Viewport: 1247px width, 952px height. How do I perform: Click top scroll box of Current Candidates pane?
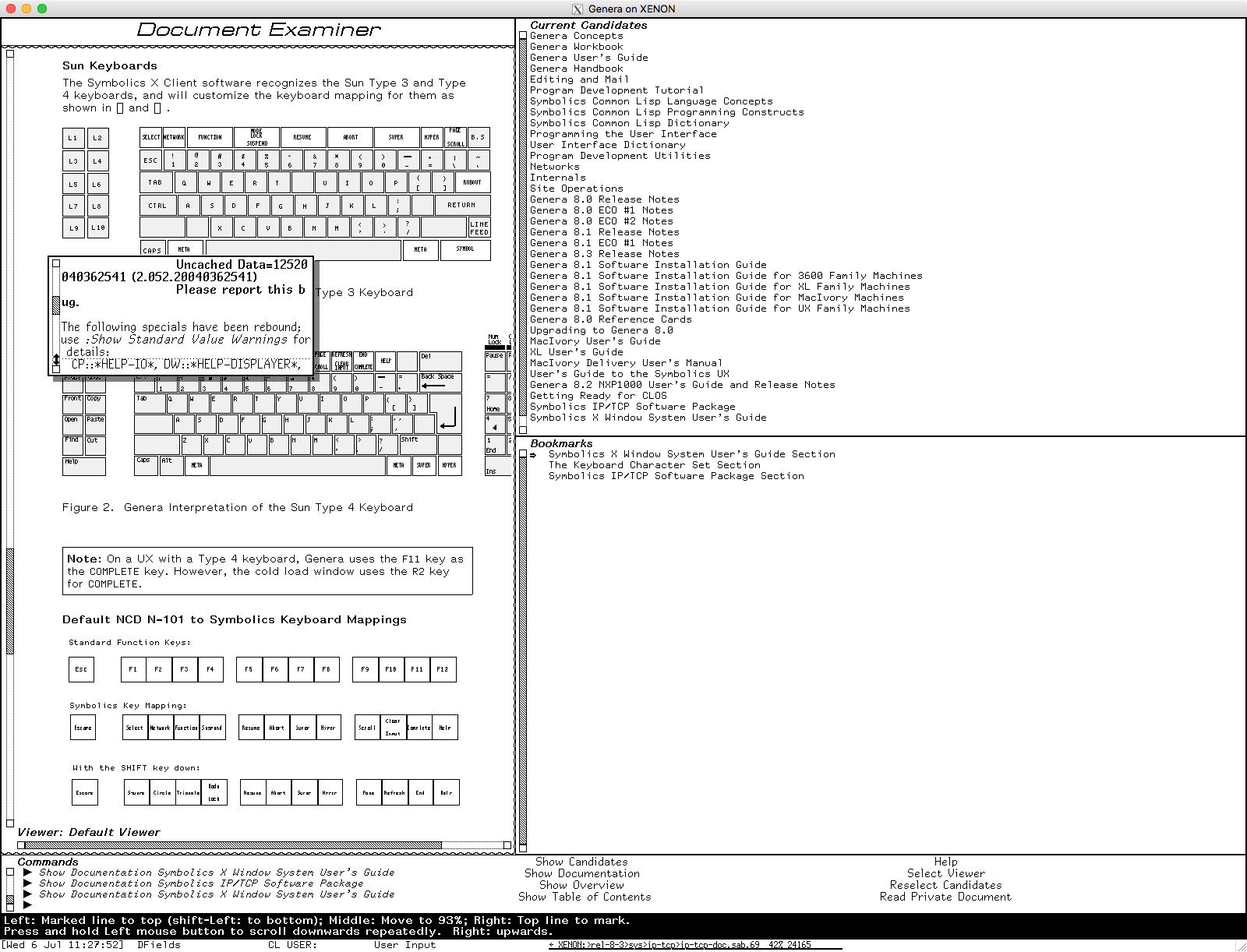(523, 35)
